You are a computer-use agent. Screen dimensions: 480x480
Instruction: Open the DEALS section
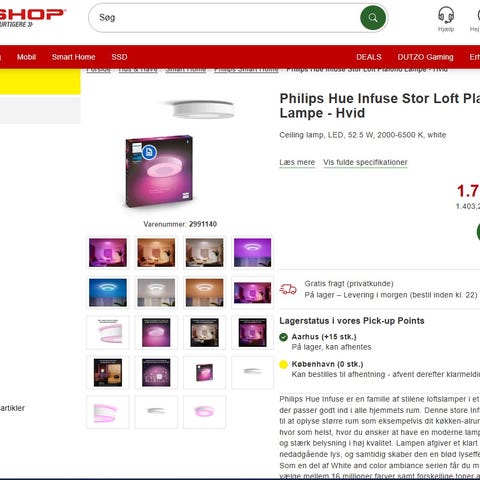369,57
